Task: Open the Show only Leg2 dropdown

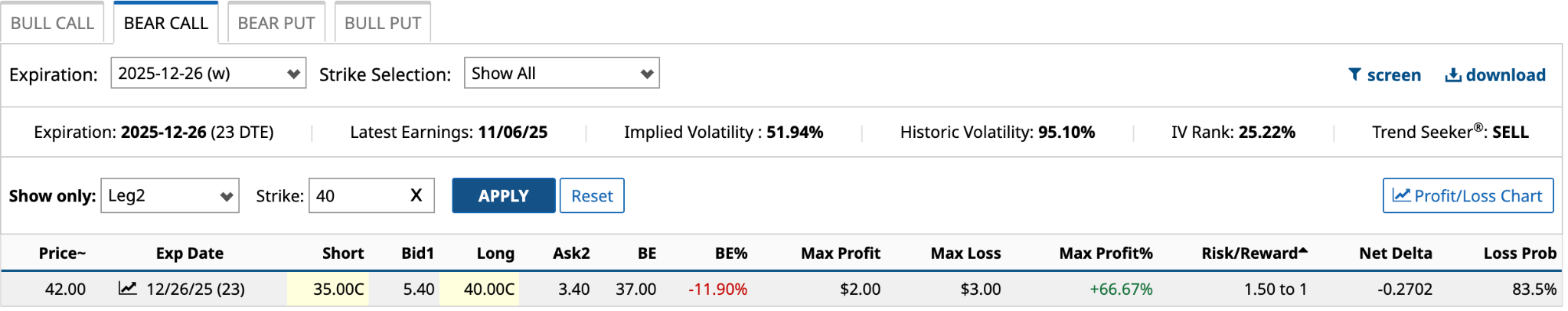Action: click(x=169, y=196)
